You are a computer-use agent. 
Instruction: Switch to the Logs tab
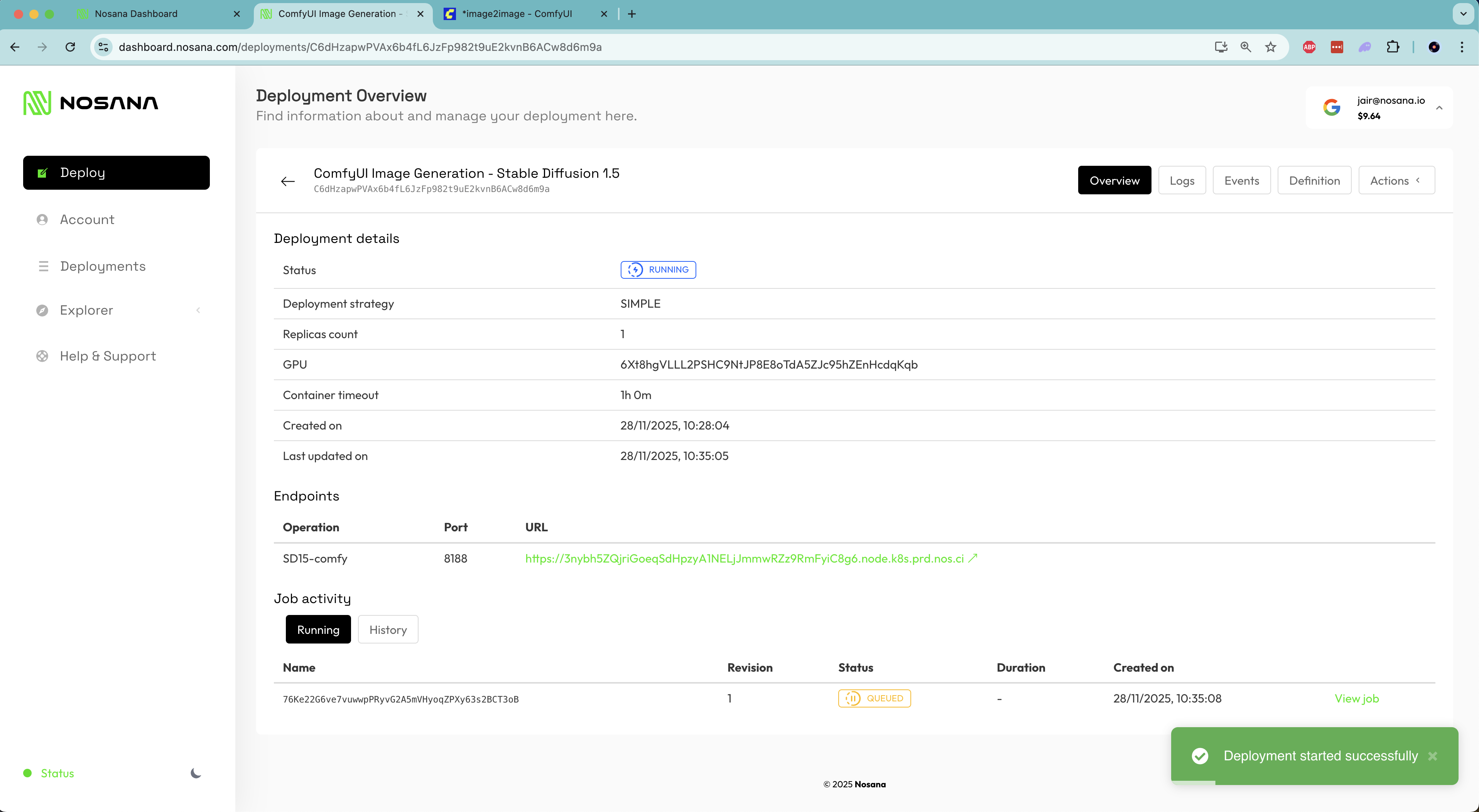coord(1182,181)
